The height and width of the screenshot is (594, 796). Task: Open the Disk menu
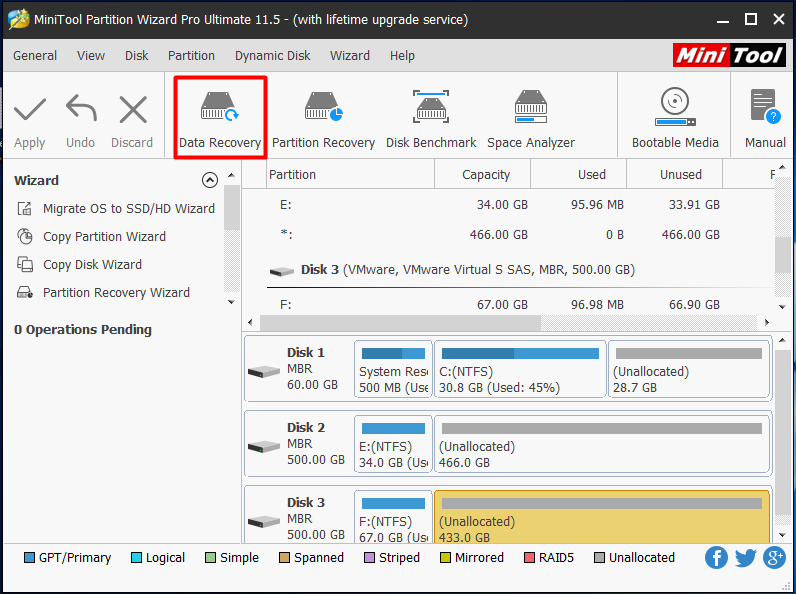click(137, 55)
